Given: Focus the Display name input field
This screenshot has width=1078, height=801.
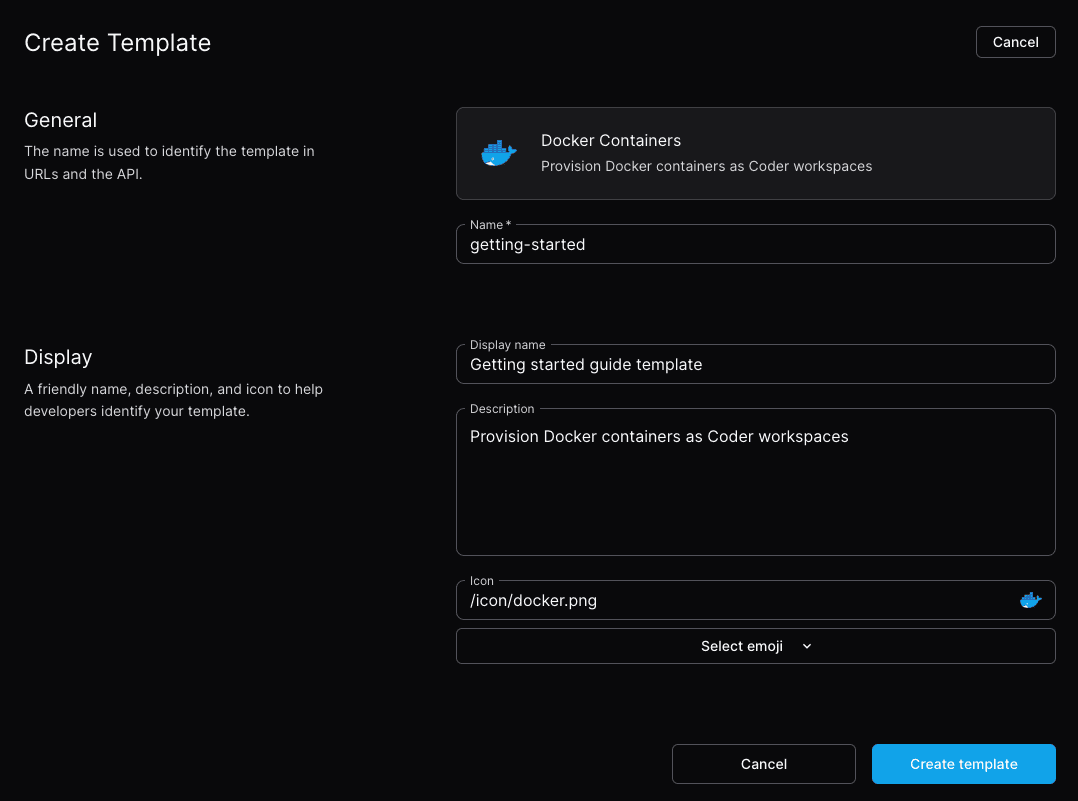Looking at the screenshot, I should [756, 364].
